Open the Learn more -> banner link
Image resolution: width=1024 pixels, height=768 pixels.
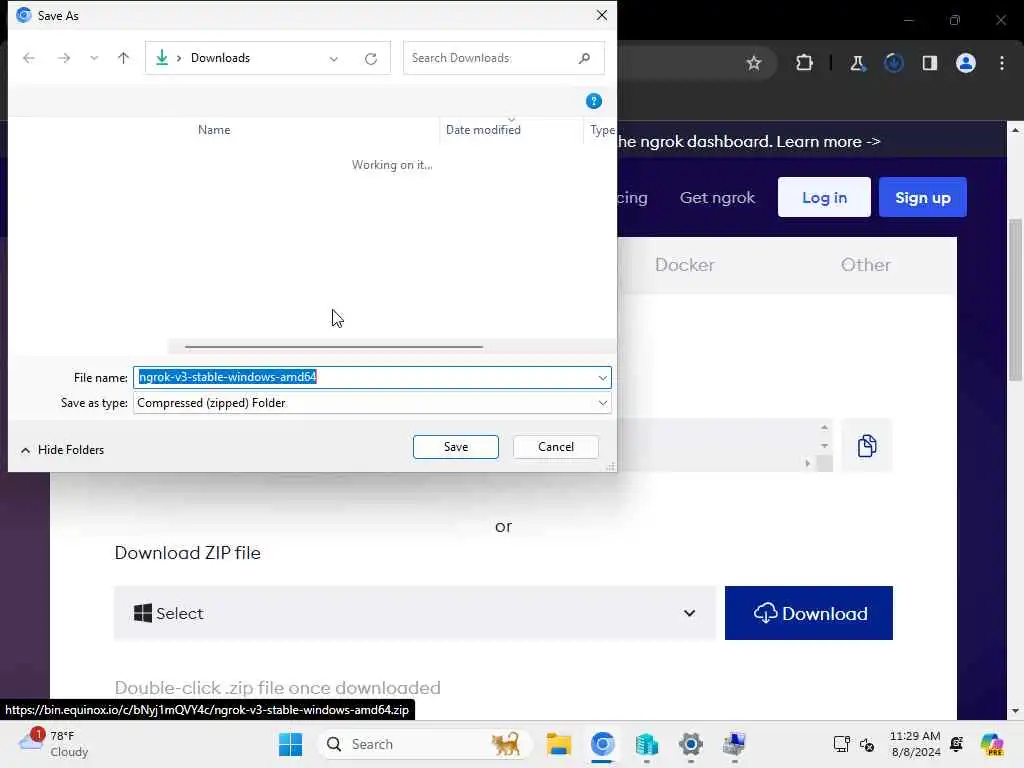click(828, 142)
